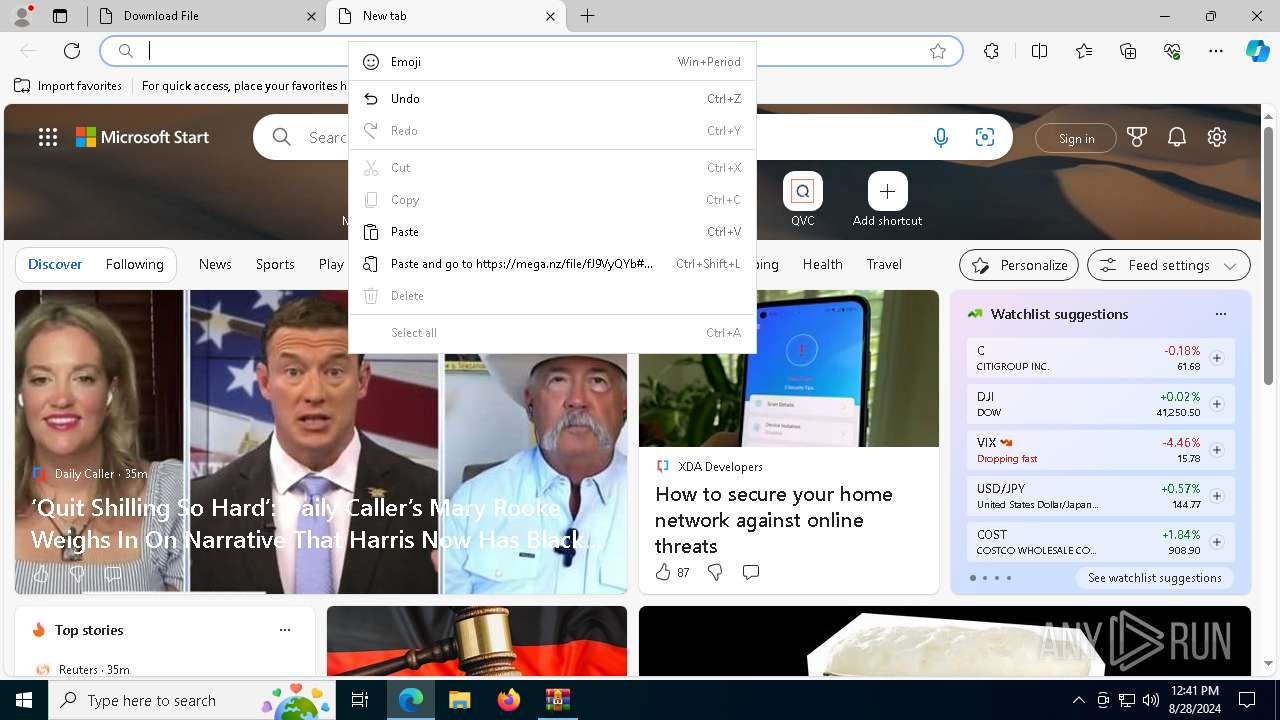Screen dimensions: 1280x720
Task: Click the Personalize button
Action: [1019, 265]
